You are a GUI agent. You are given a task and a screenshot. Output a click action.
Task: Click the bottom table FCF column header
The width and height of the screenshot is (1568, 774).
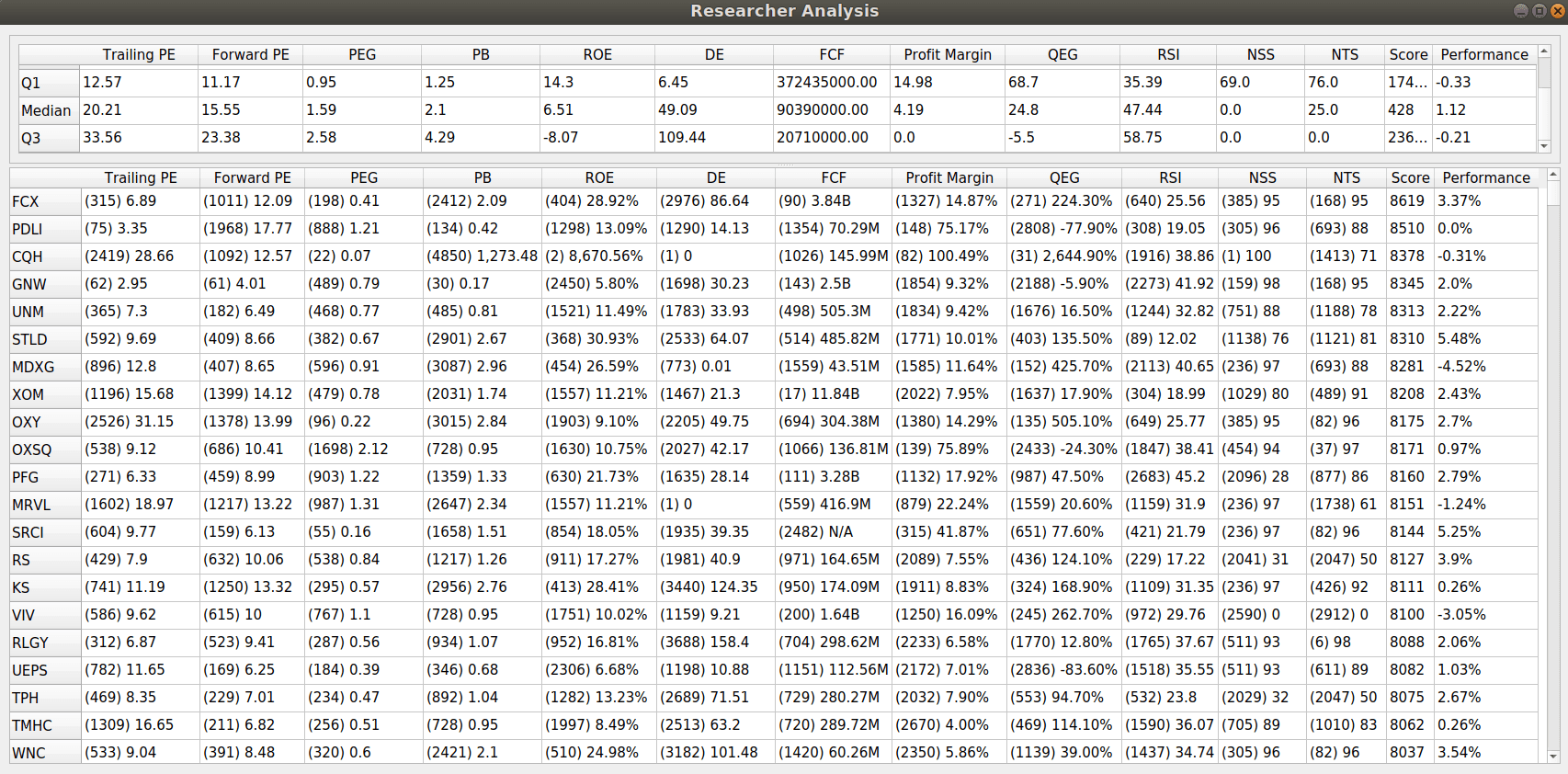[x=834, y=177]
